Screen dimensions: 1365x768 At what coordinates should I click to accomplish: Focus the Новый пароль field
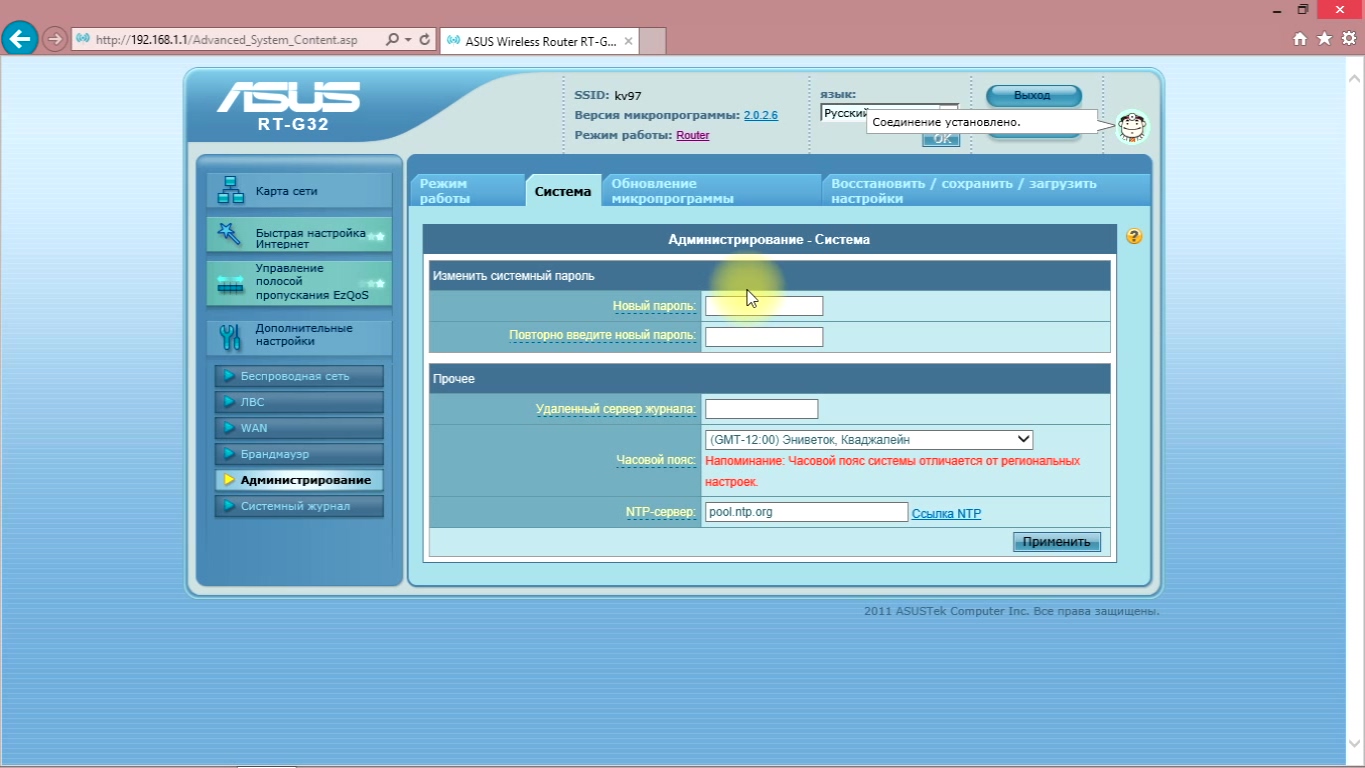click(x=764, y=306)
